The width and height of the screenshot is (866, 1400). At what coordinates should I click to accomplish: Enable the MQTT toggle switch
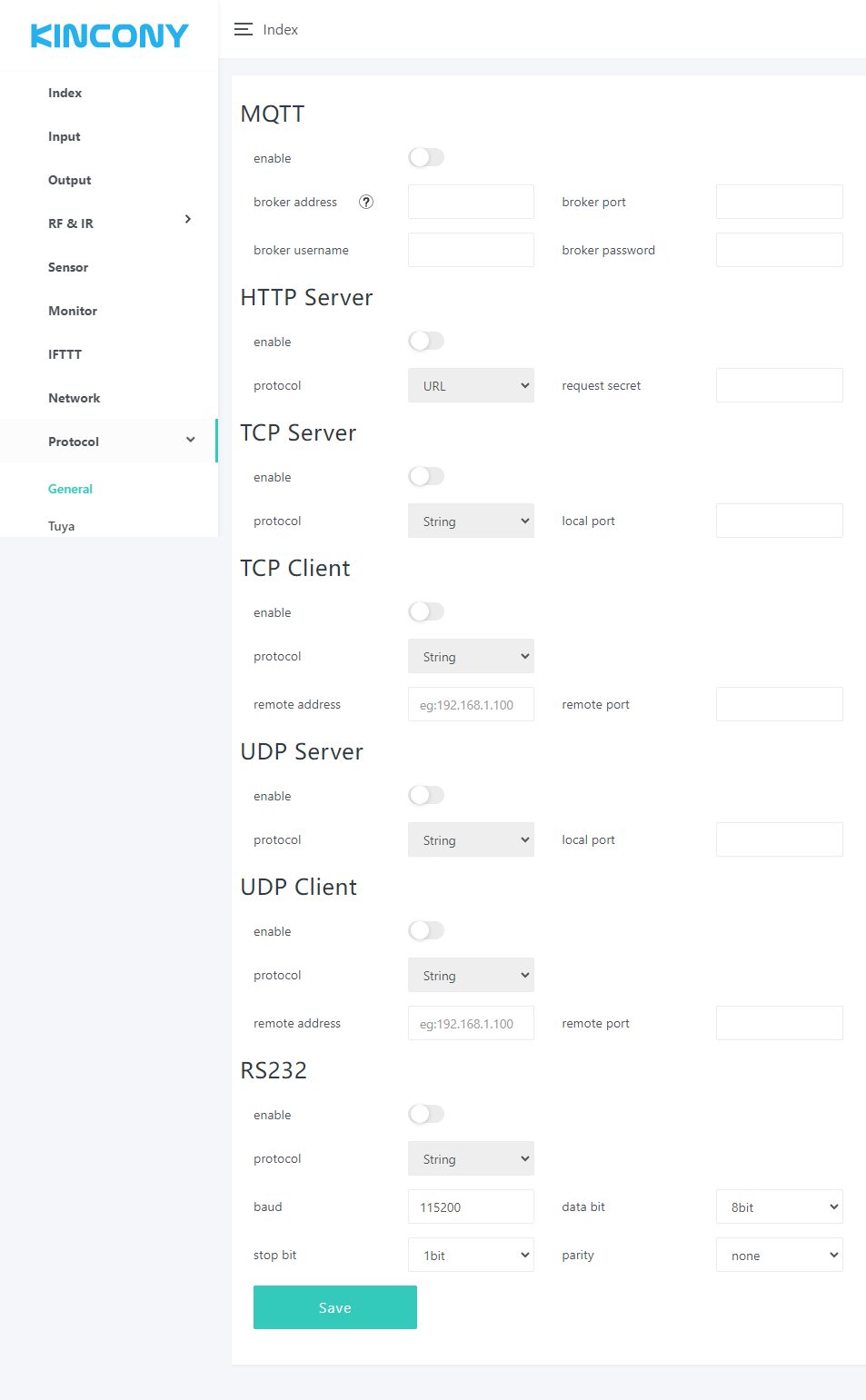[426, 158]
